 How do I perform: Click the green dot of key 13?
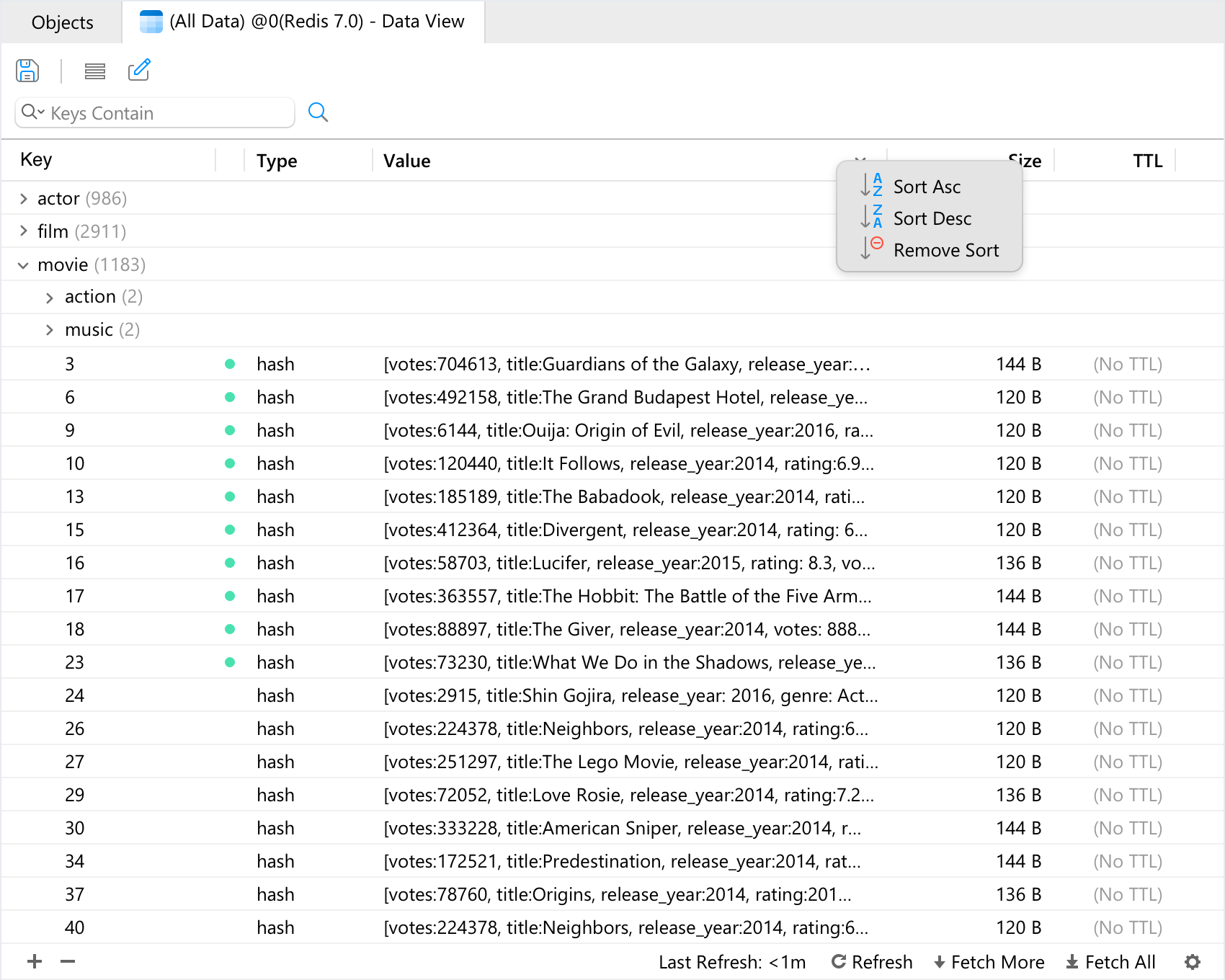coord(230,496)
